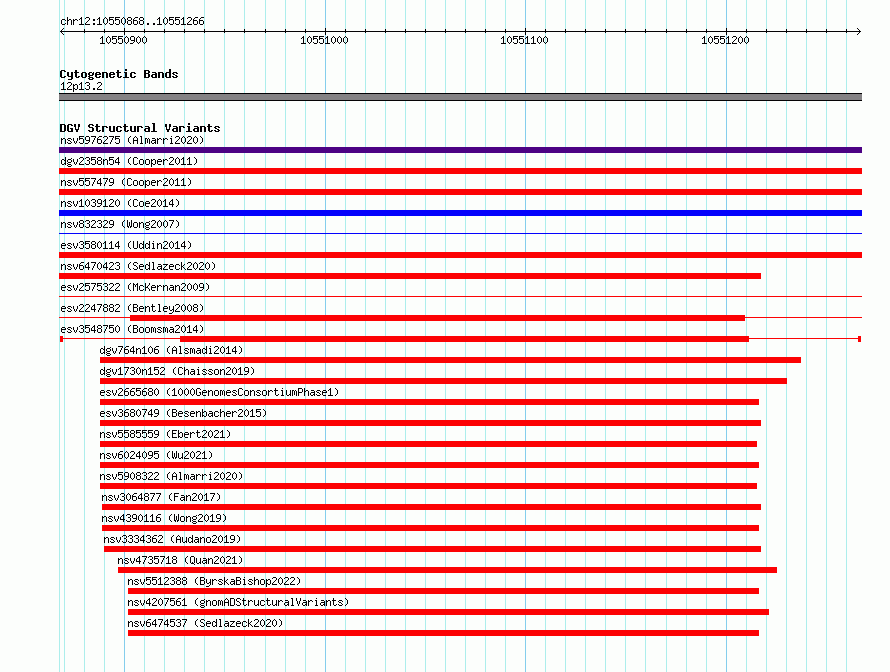Image resolution: width=890 pixels, height=672 pixels.
Task: Click the thick esv2247882 variant bar
Action: 437,318
